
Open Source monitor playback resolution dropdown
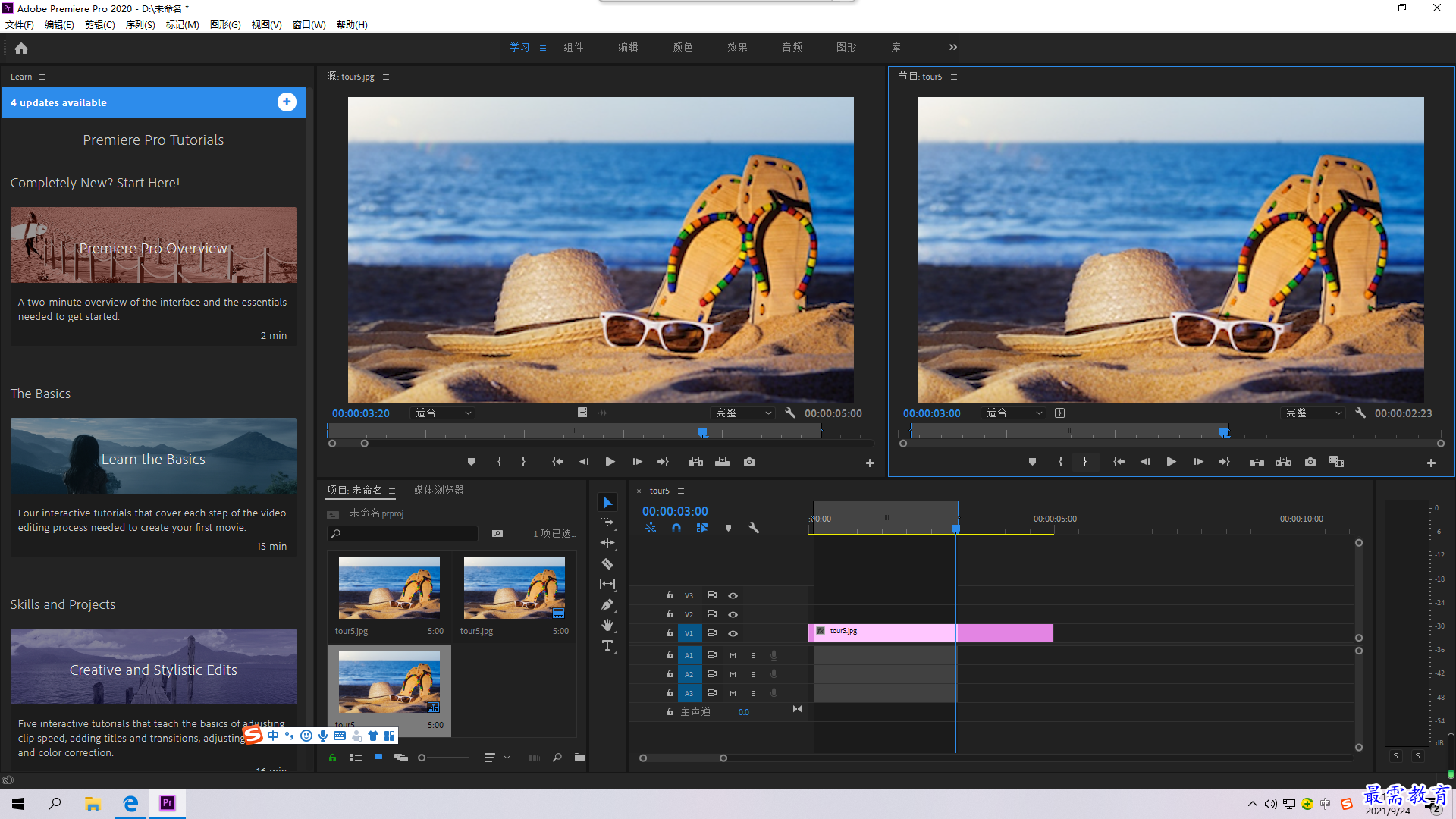tap(743, 413)
